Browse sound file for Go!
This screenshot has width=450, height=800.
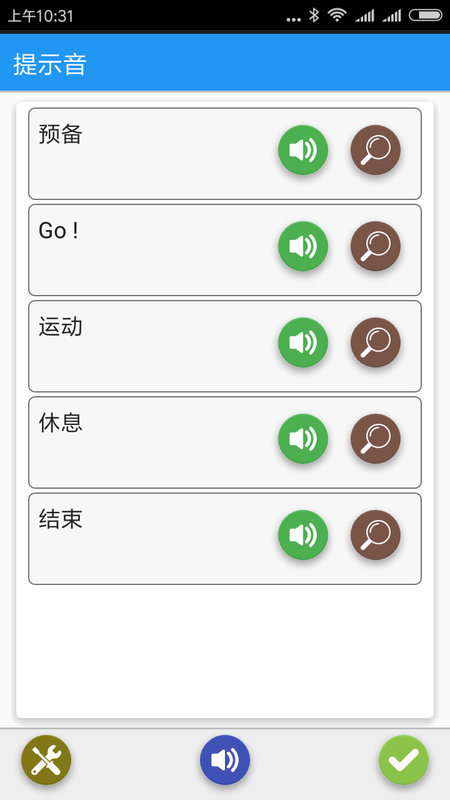pyautogui.click(x=376, y=246)
